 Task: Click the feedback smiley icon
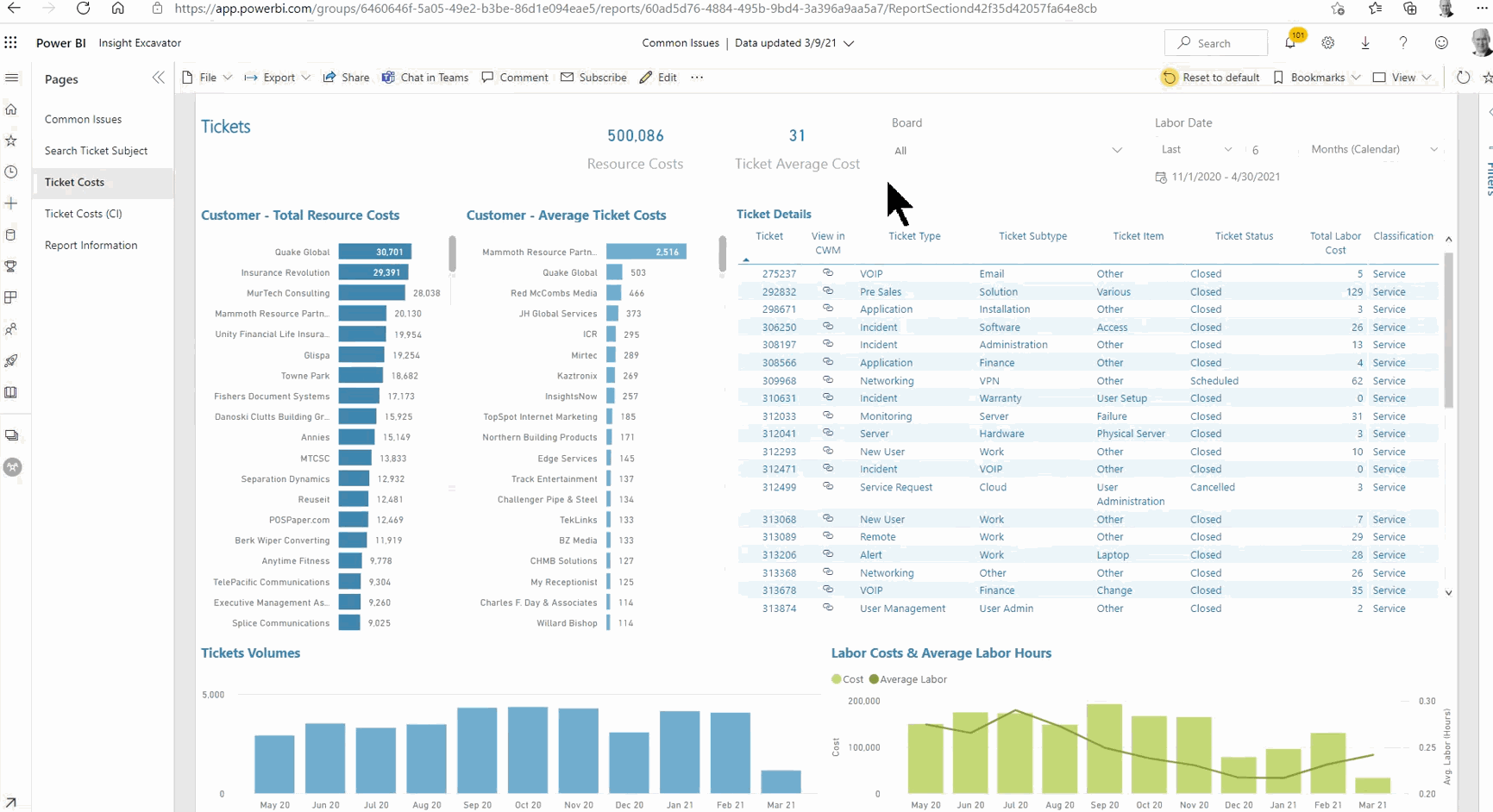1441,42
